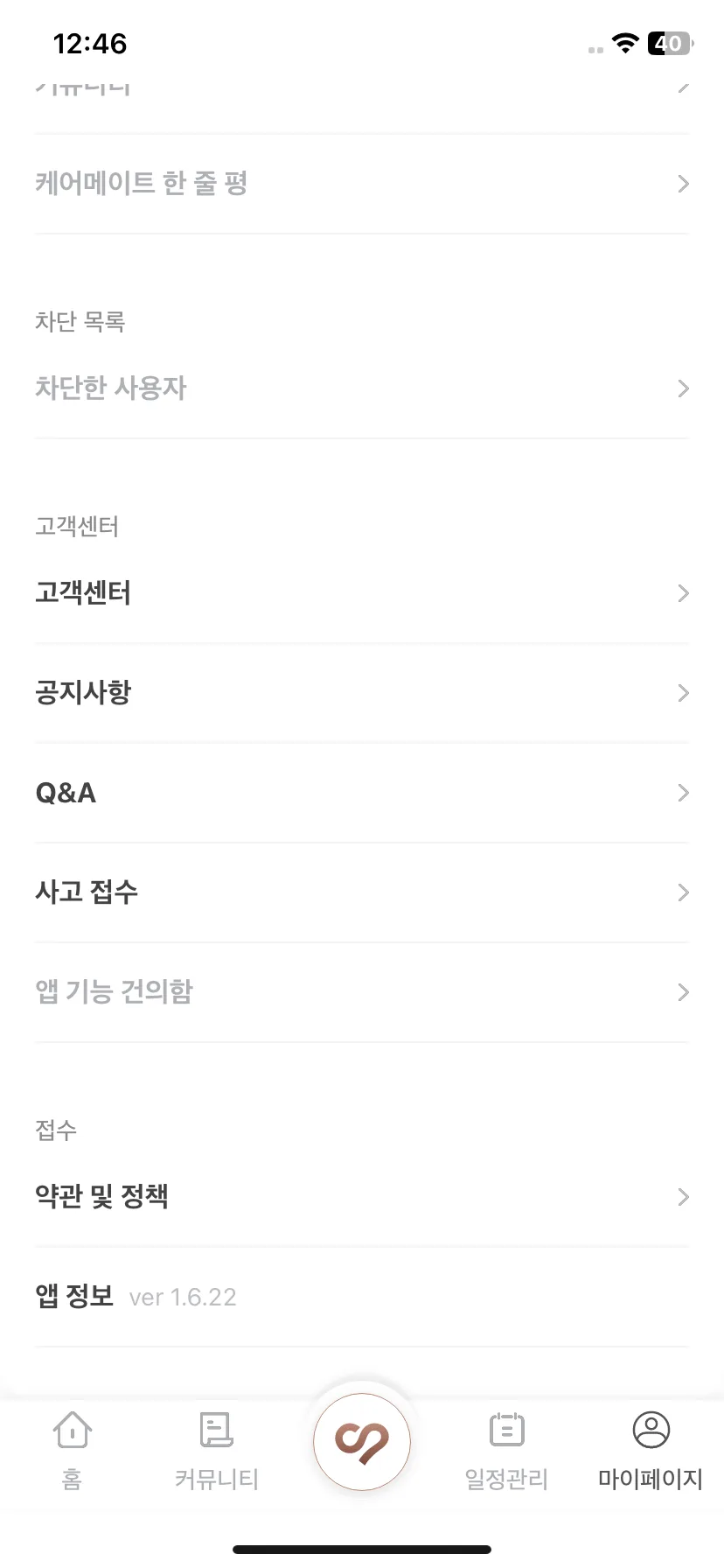Open 앱 기능 건의함 entry
724x1568 pixels.
pos(362,992)
